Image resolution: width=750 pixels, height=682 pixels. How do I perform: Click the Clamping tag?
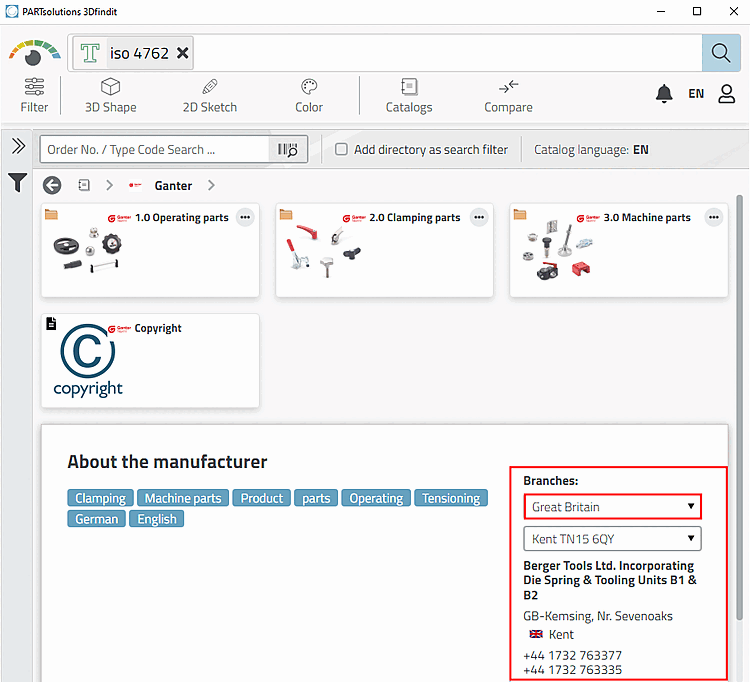pos(100,498)
